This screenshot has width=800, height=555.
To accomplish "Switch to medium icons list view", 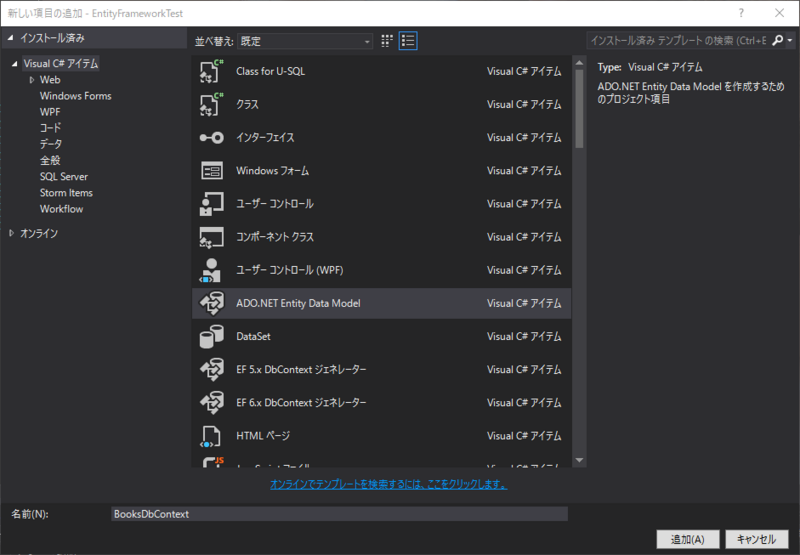I will (x=408, y=41).
